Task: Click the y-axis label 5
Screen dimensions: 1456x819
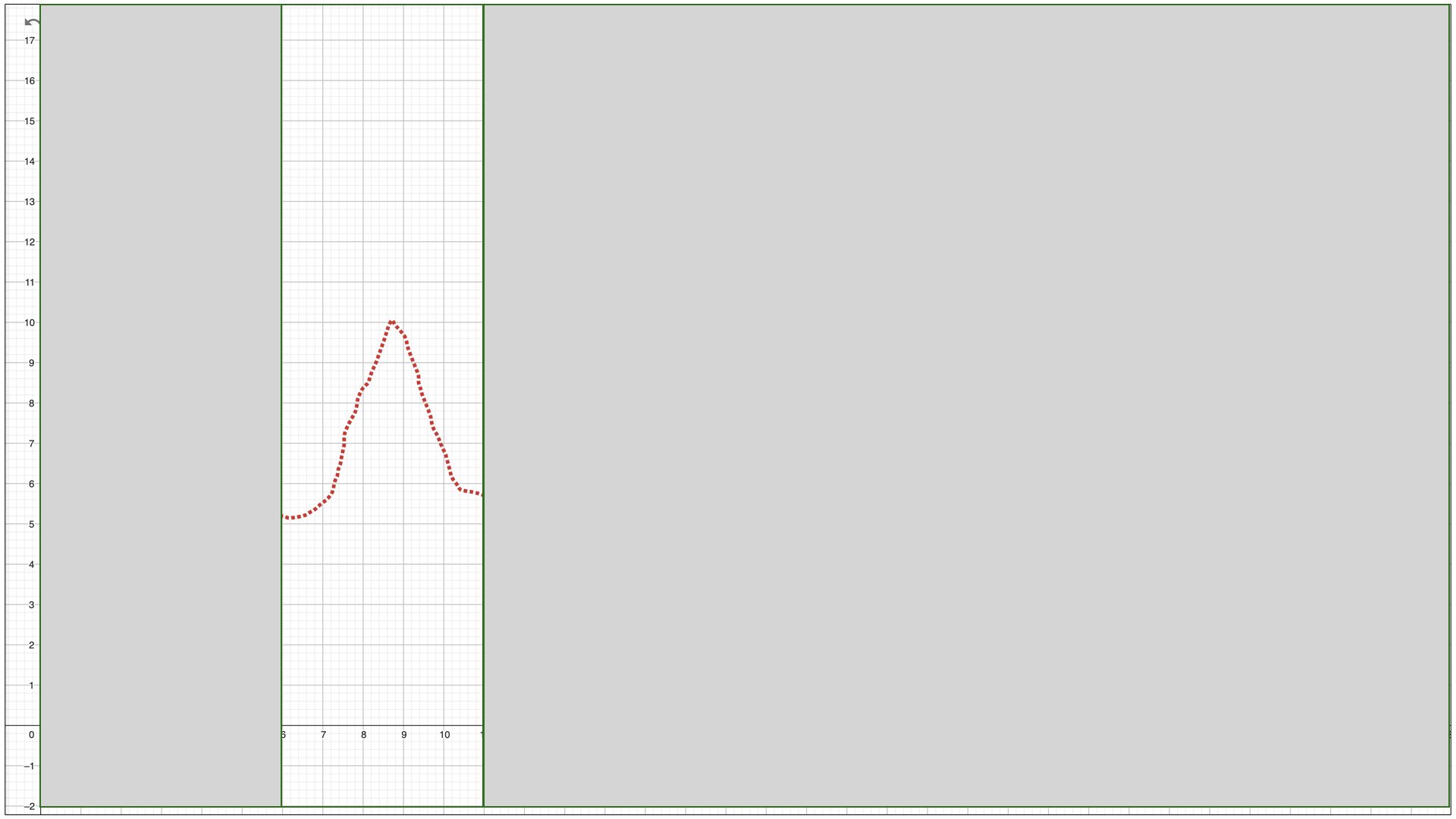Action: [31, 524]
